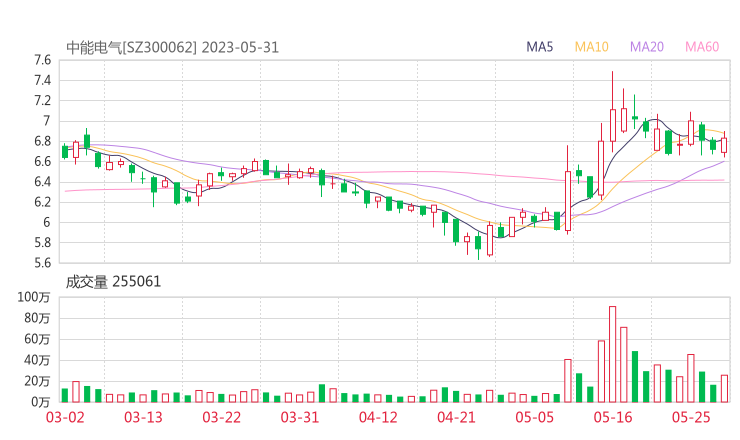This screenshot has height=440, width=740.
Task: Click the 7.4 price axis label
Action: pos(42,80)
